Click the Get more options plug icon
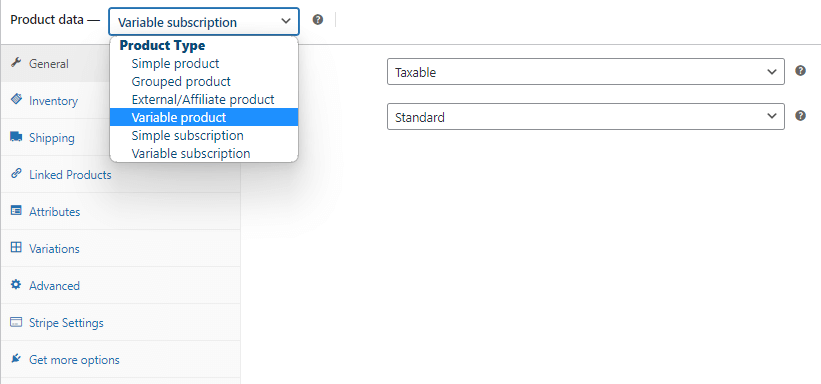 tap(16, 359)
